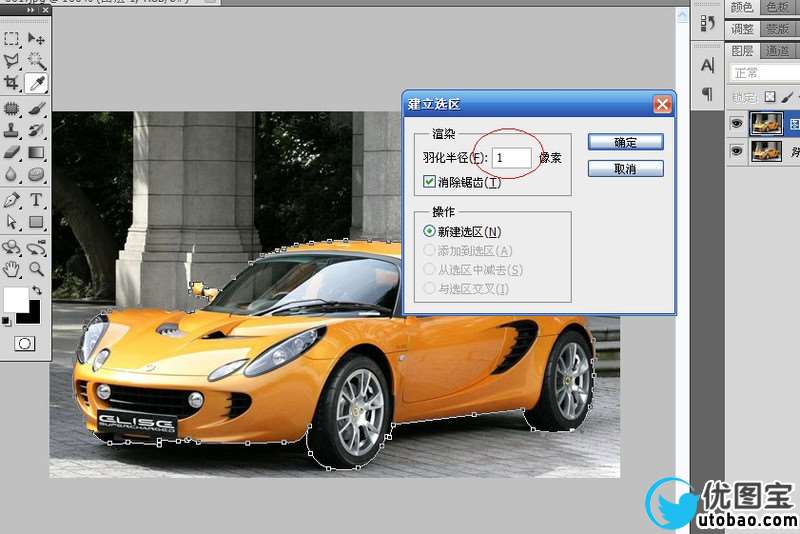This screenshot has height=534, width=800.
Task: Toggle visibility of the bottom layer
Action: pos(737,151)
